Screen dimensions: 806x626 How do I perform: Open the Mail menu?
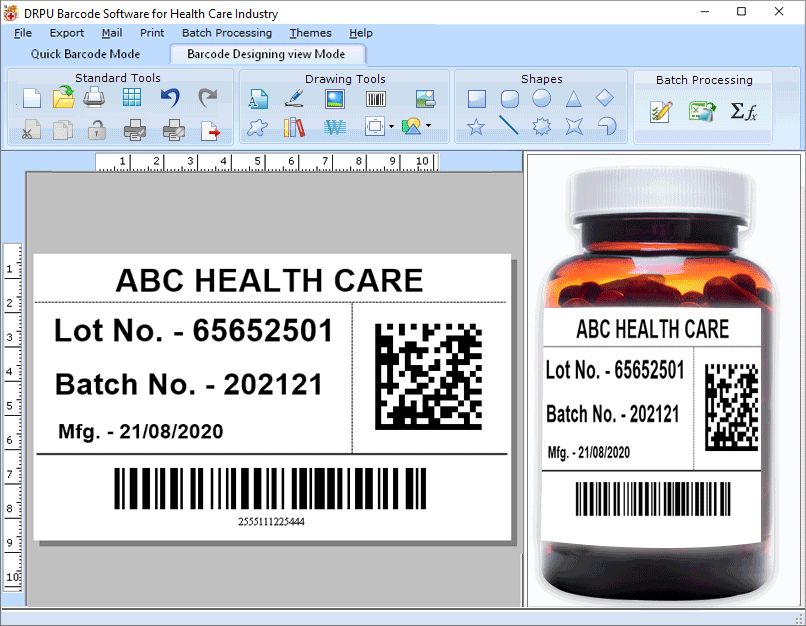[112, 33]
